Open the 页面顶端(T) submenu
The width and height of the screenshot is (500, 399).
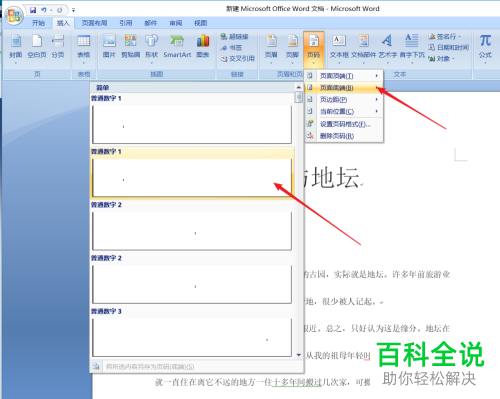344,76
